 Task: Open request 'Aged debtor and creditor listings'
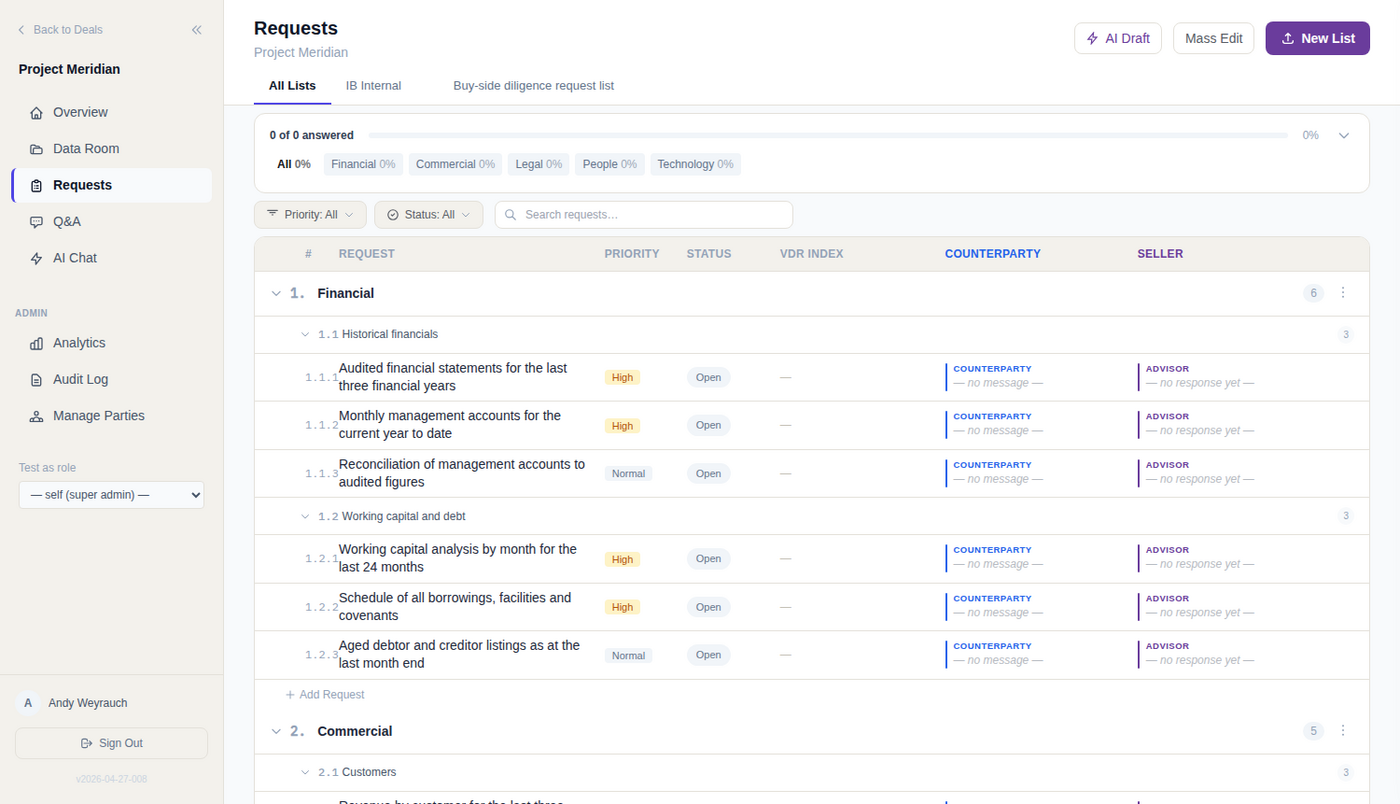[x=459, y=655]
